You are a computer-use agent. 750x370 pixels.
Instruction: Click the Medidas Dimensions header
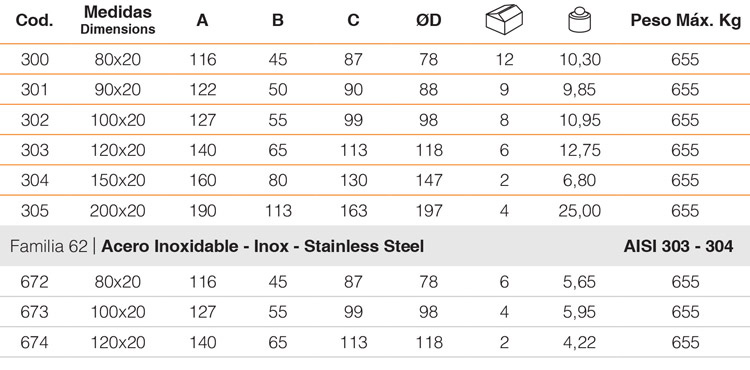pyautogui.click(x=118, y=20)
